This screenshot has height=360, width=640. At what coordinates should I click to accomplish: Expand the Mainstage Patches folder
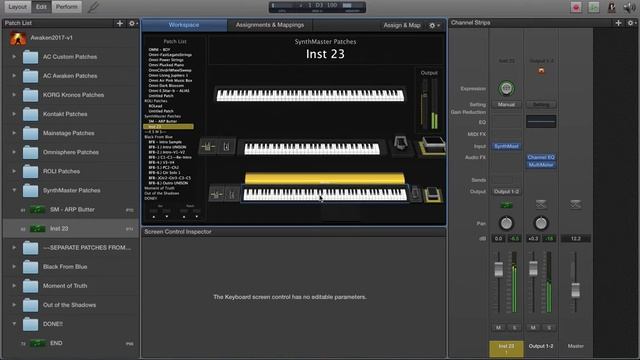pyautogui.click(x=14, y=133)
